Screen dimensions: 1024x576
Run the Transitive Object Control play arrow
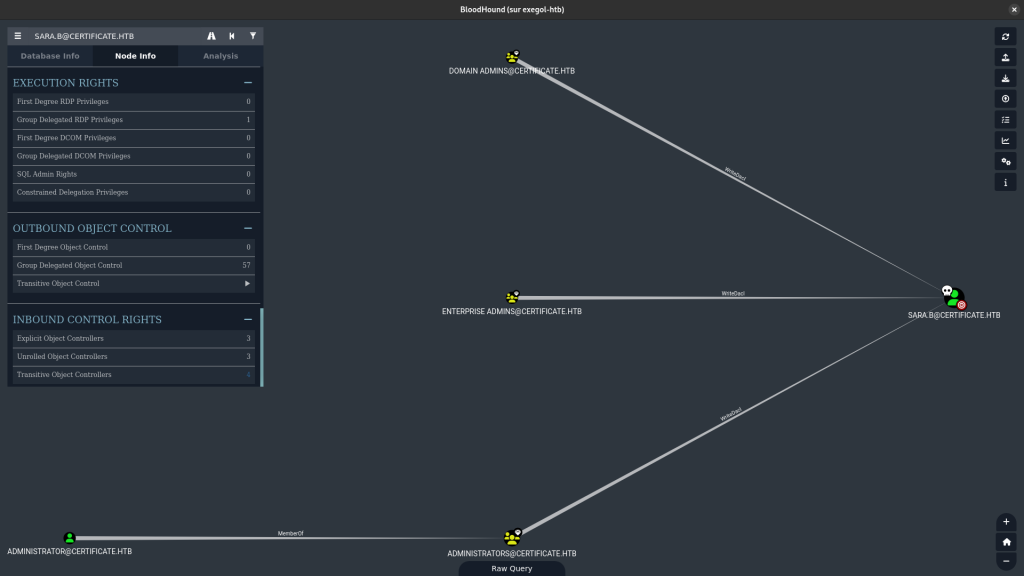pyautogui.click(x=247, y=284)
